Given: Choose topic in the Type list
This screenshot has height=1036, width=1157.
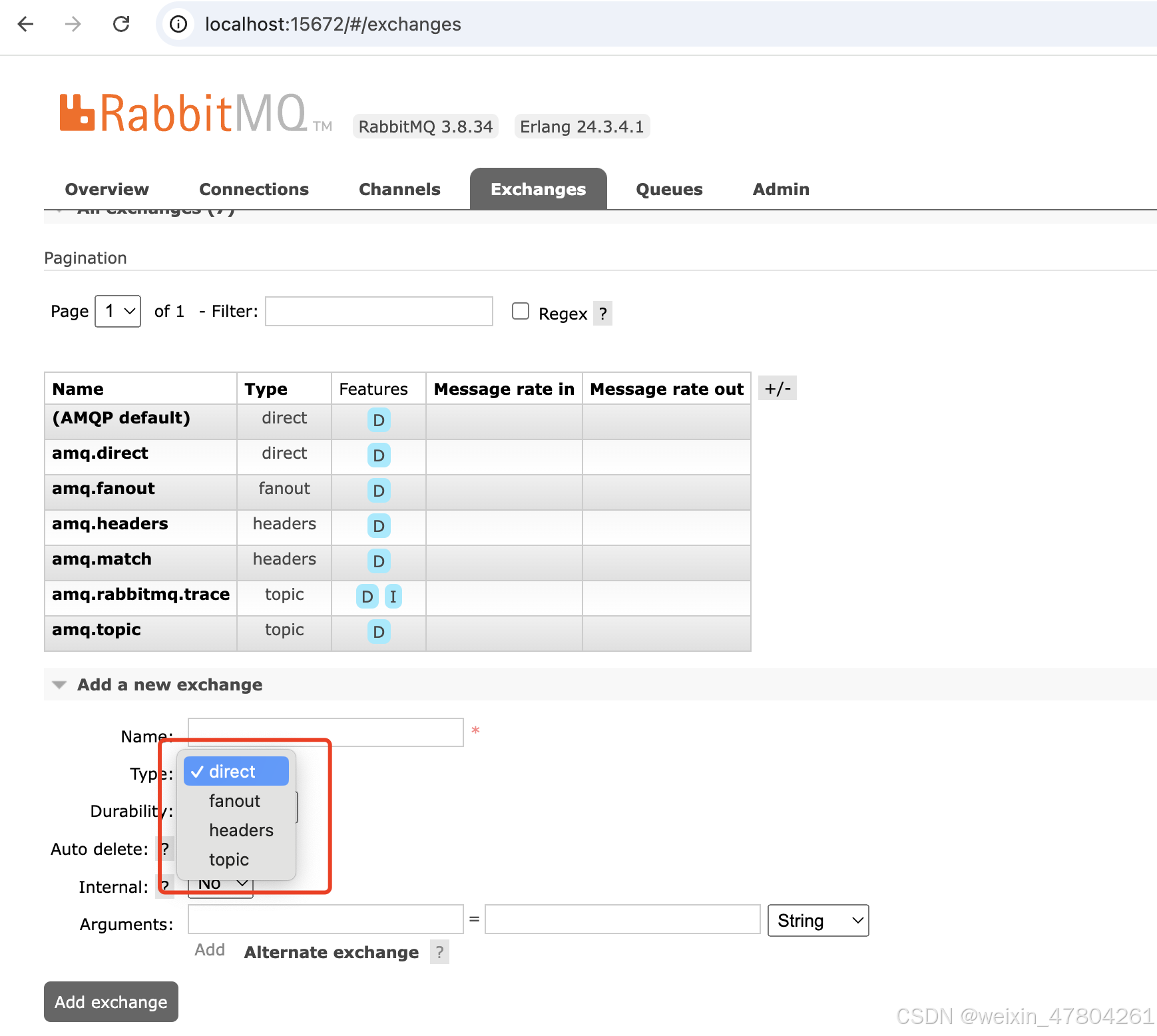Looking at the screenshot, I should (x=236, y=859).
